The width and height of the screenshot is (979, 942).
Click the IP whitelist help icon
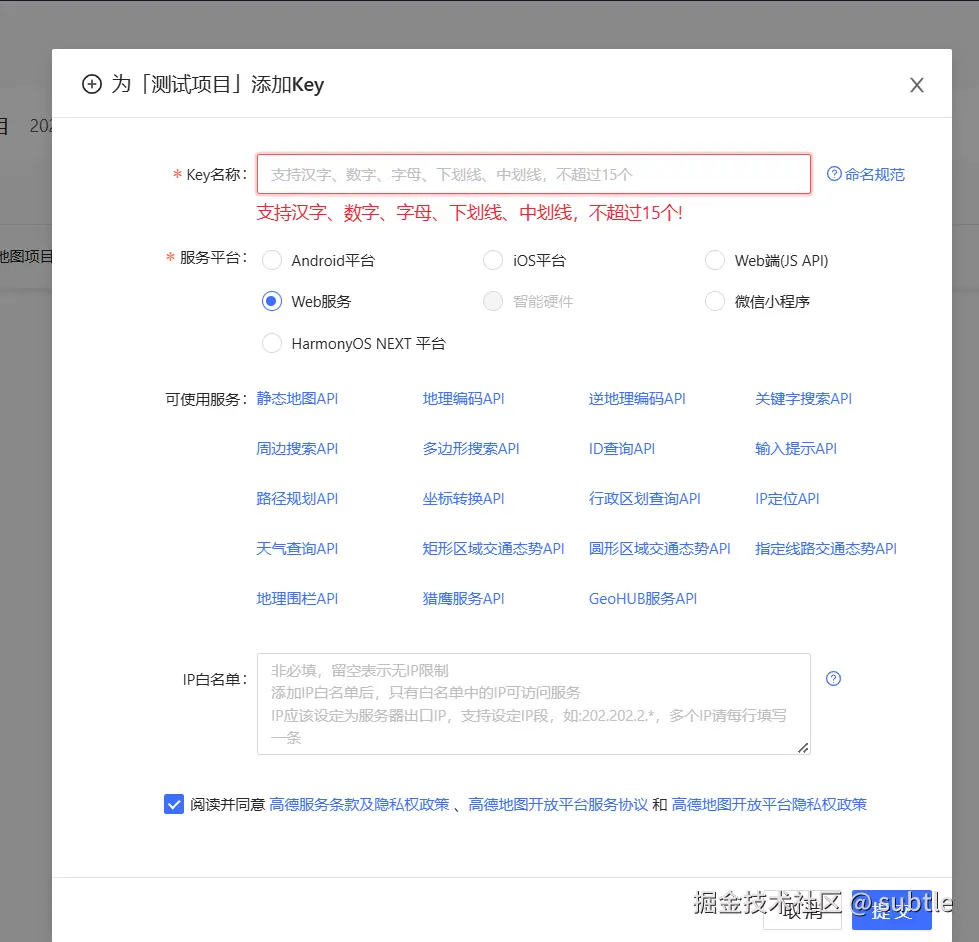tap(833, 679)
